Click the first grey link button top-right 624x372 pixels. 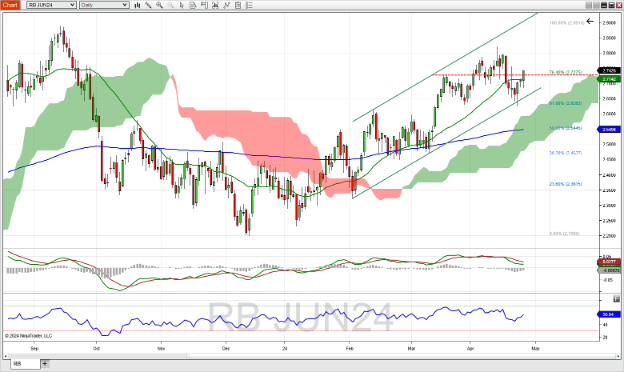point(589,5)
